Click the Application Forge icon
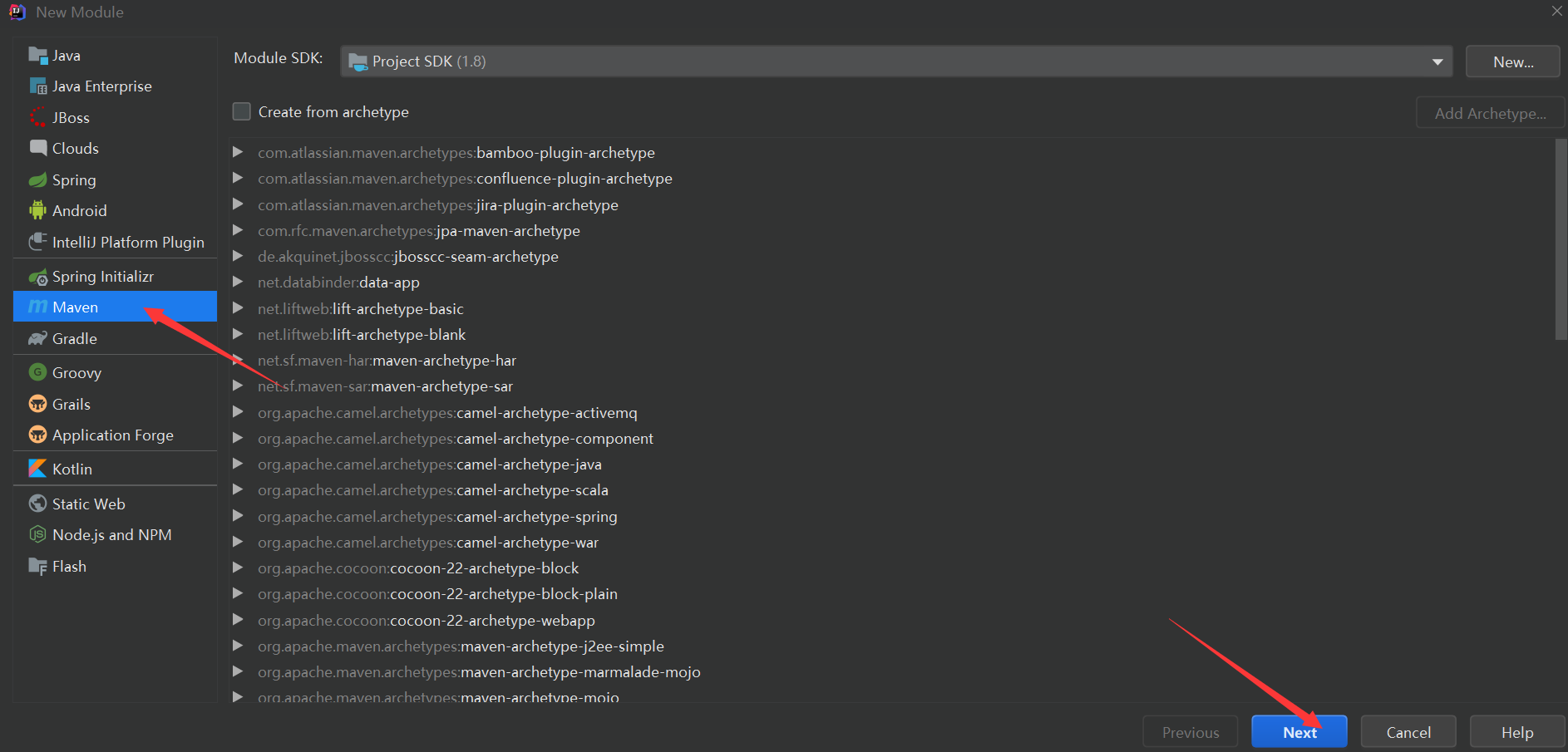Screen dimensions: 1568x752 pyautogui.click(x=37, y=435)
